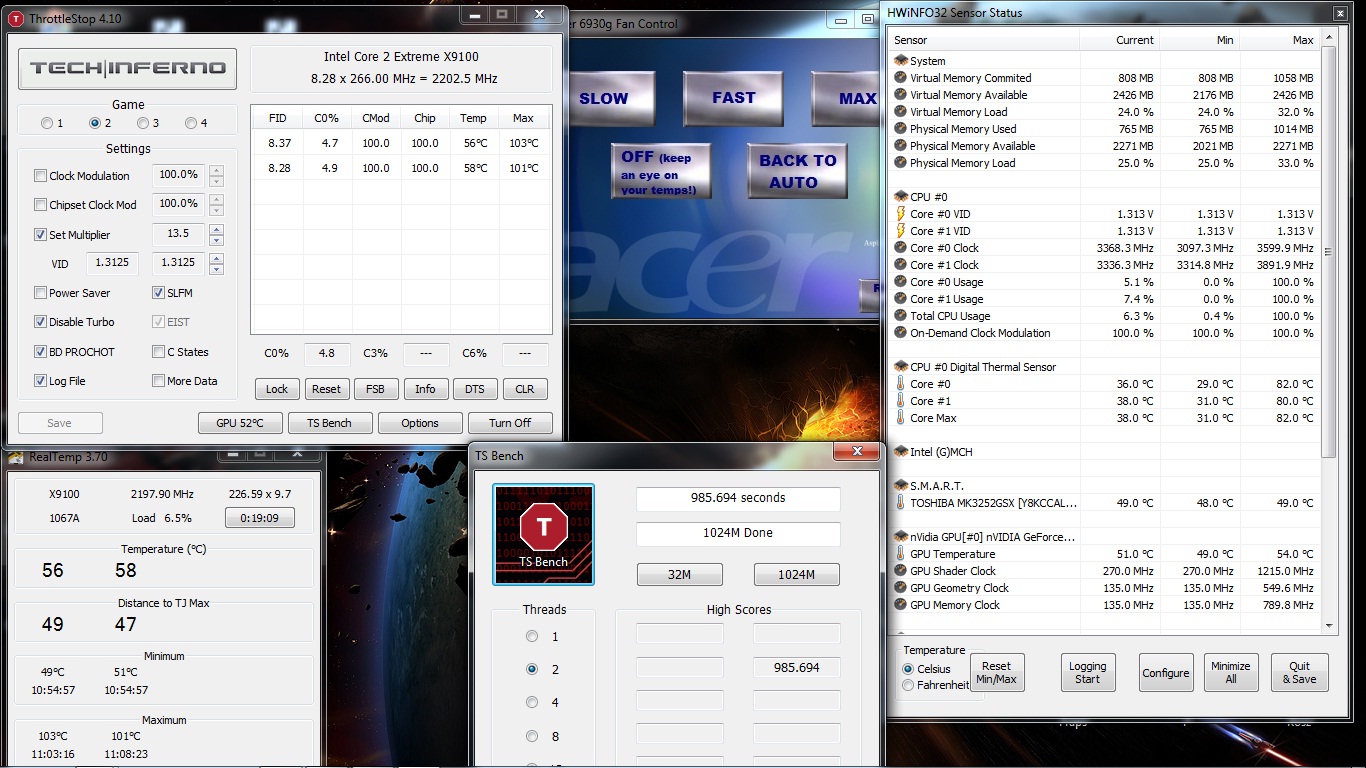Set fan speed to FAST

733,98
